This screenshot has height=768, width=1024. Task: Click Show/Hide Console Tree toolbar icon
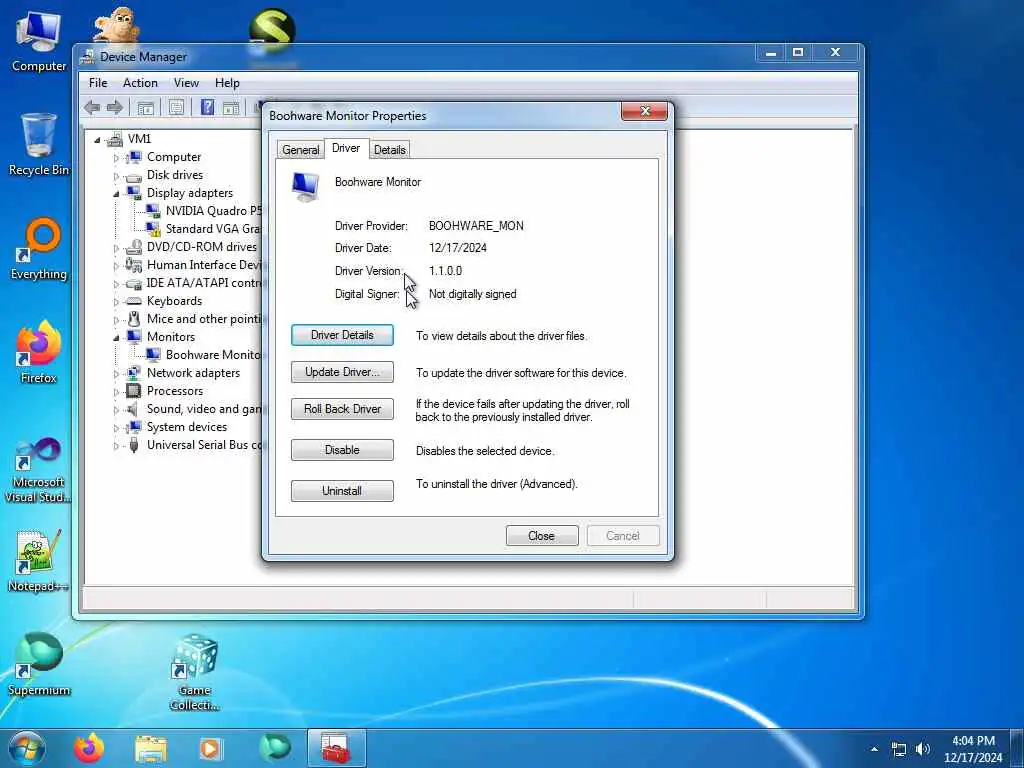tap(146, 108)
